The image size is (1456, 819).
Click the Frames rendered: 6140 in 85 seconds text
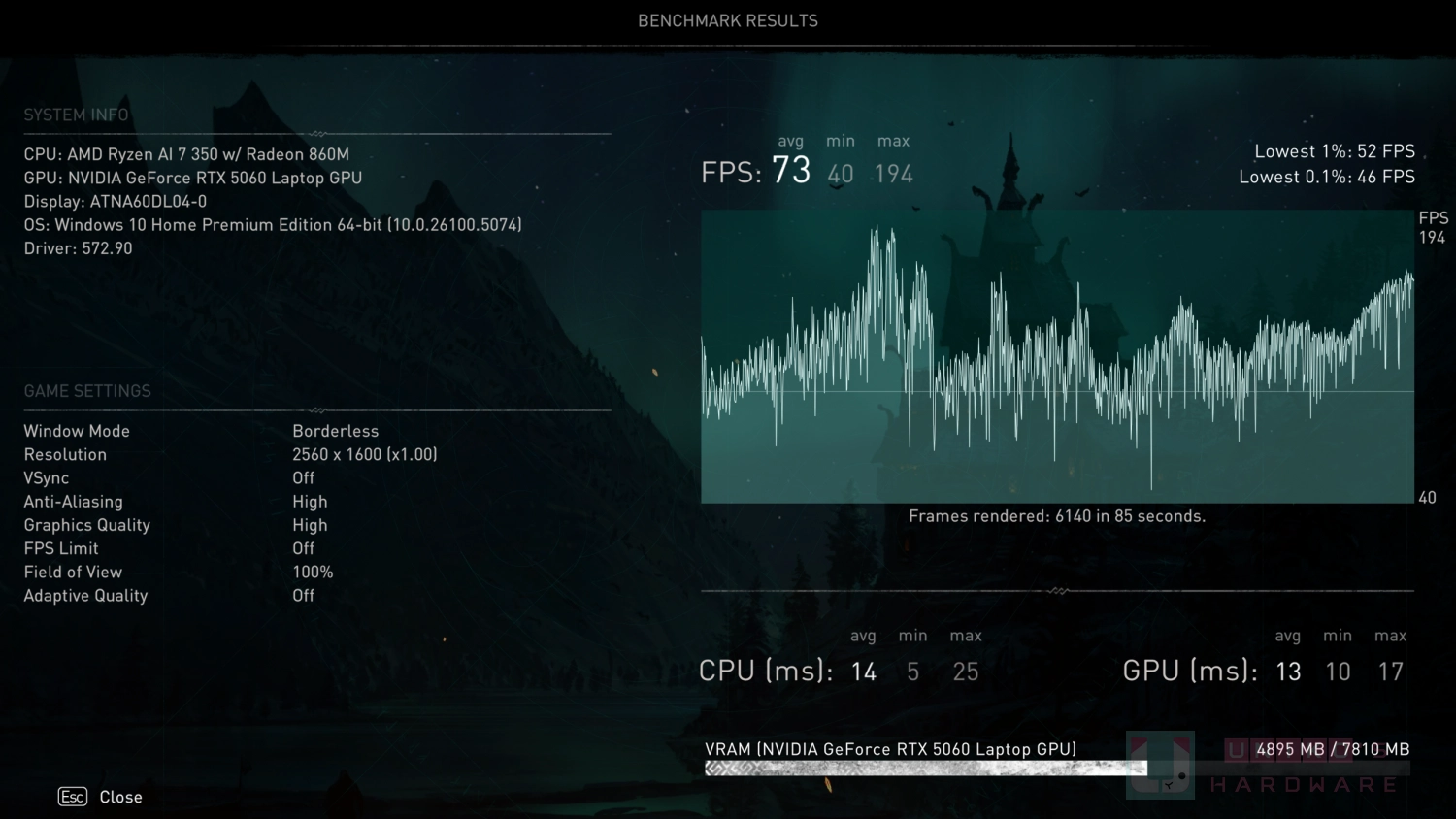pos(1057,516)
